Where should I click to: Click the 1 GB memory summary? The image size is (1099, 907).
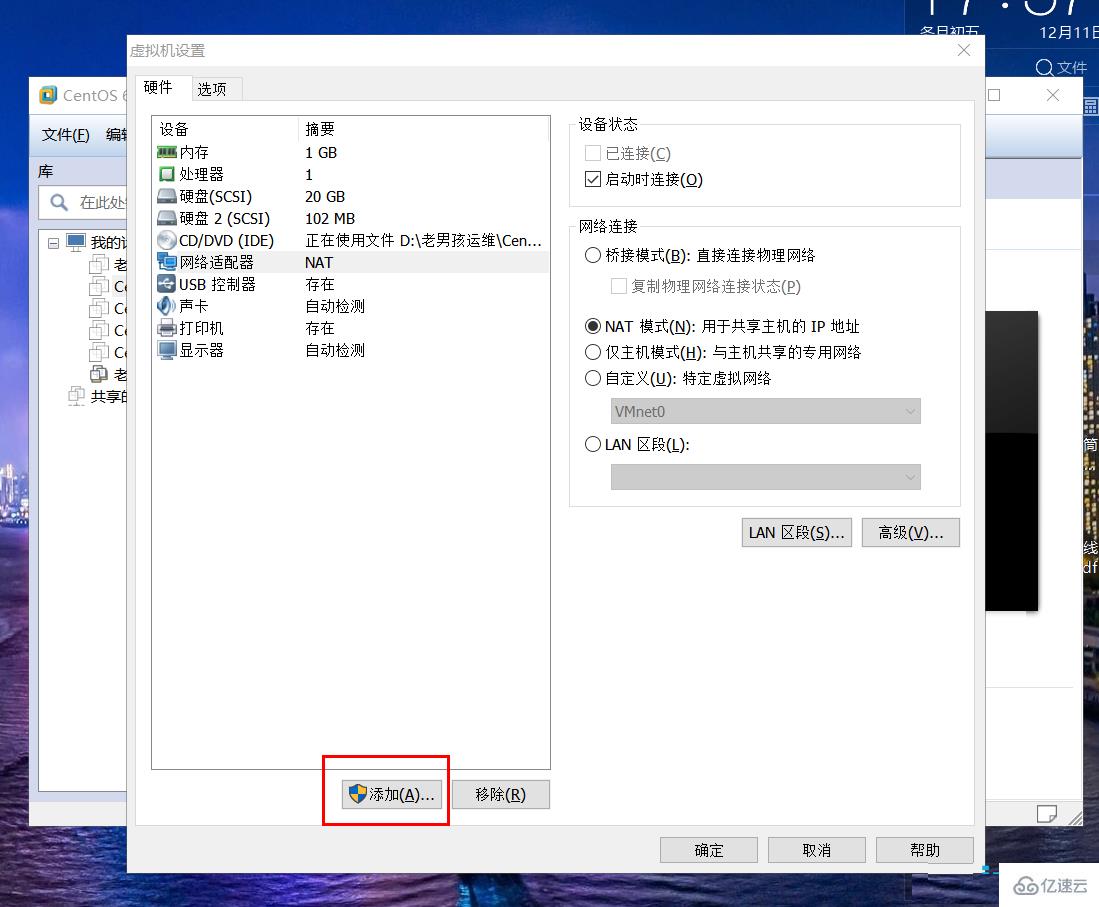(321, 153)
